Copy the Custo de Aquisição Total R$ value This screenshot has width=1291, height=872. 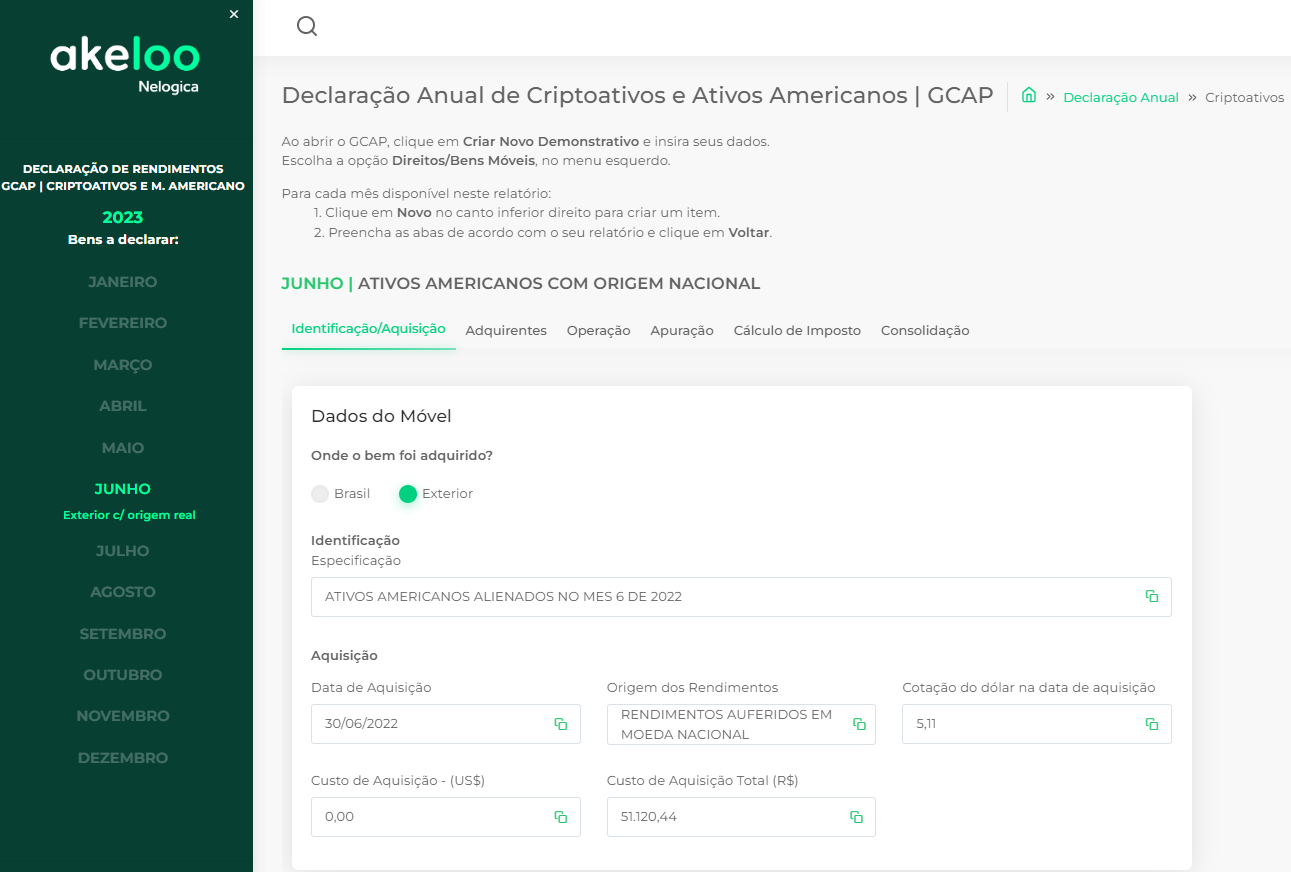click(856, 817)
